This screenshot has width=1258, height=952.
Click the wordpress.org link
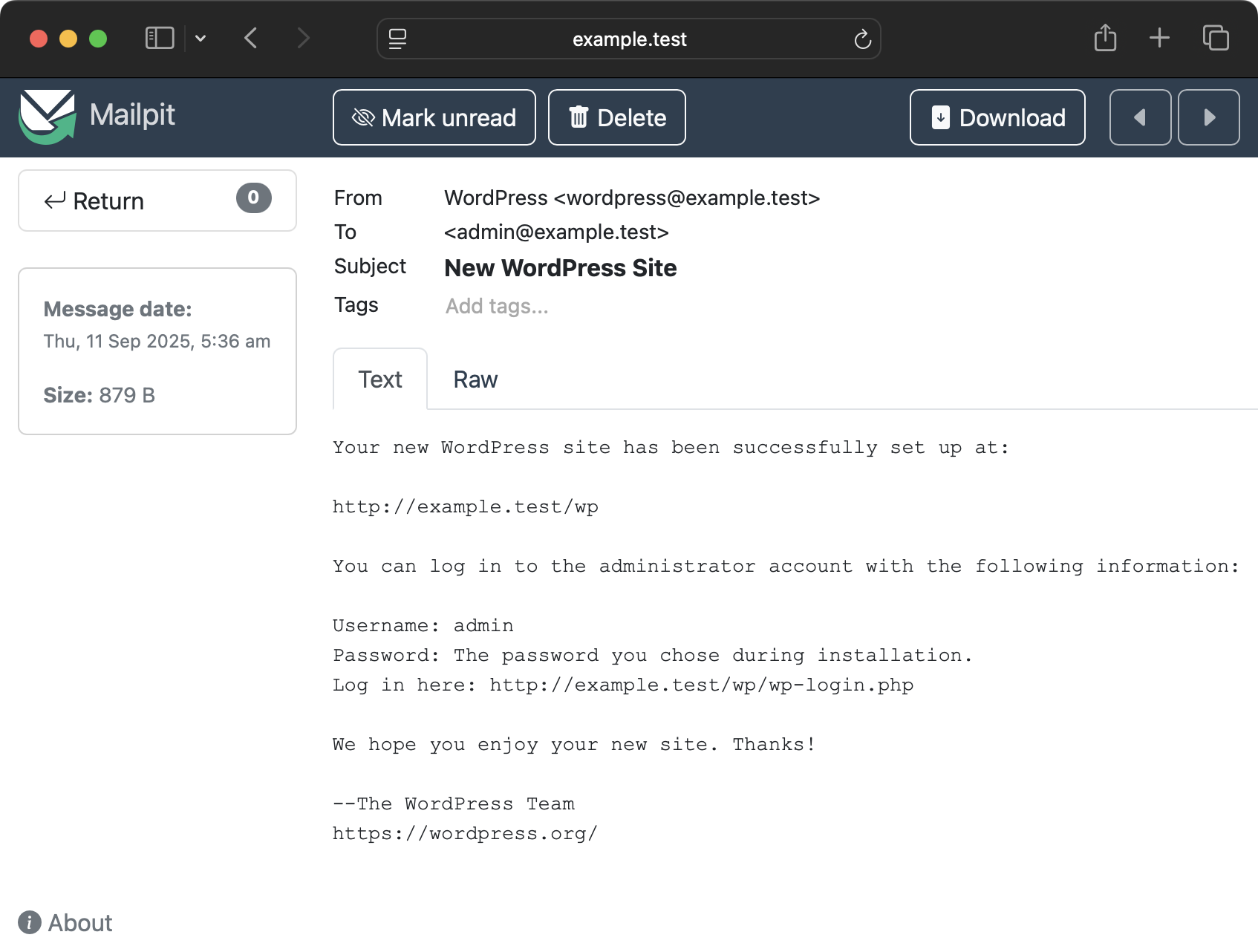click(465, 833)
